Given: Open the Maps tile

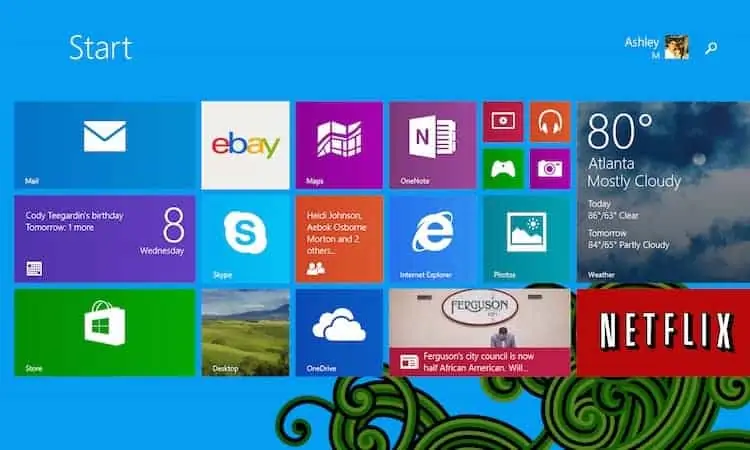Looking at the screenshot, I should (339, 145).
